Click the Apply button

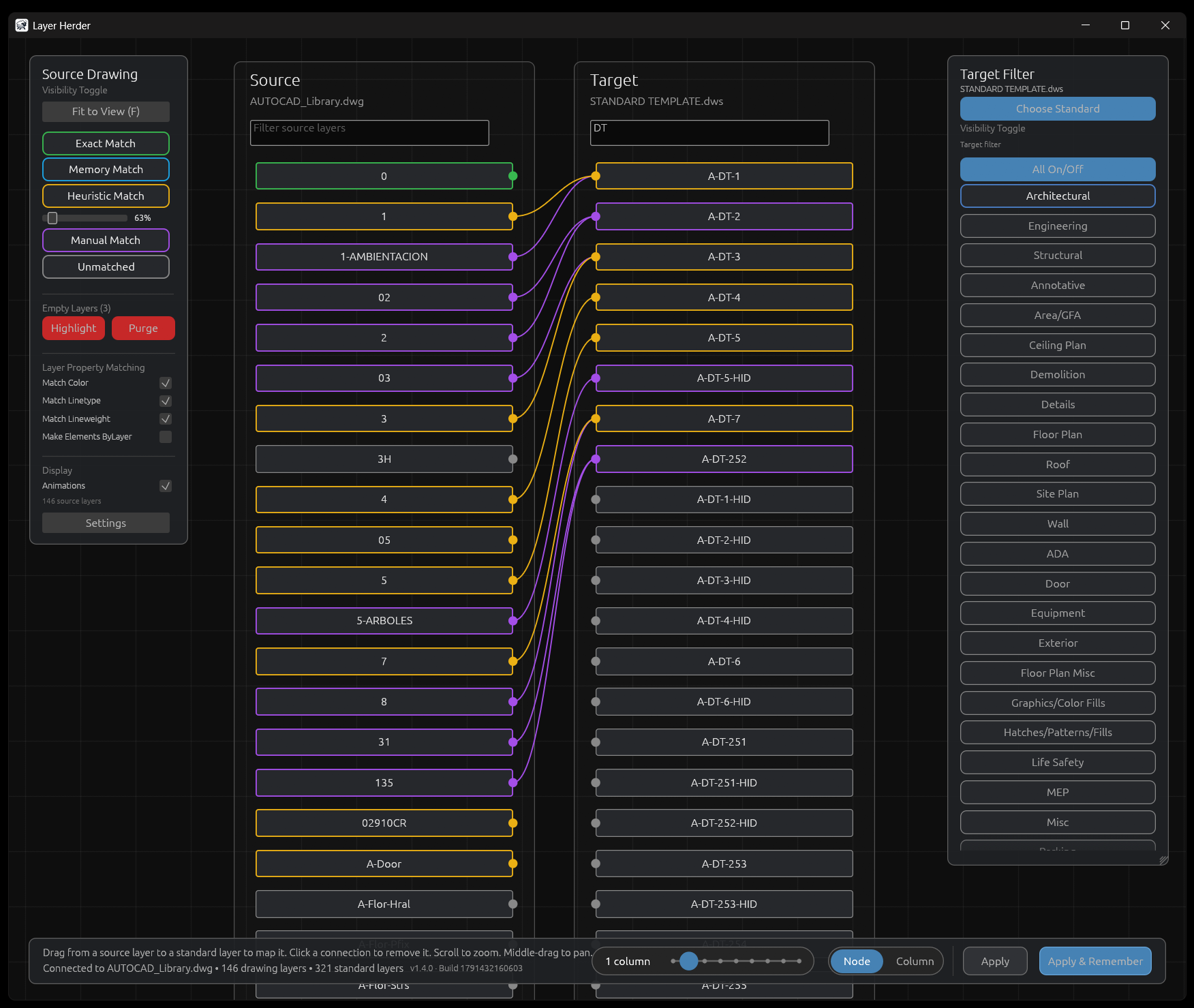pos(995,961)
